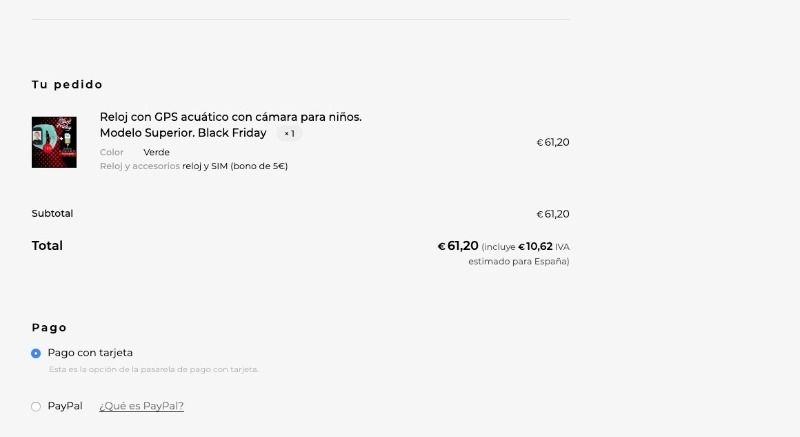The width and height of the screenshot is (800, 437).
Task: Click the product title Reloj con GPS acuático
Action: click(231, 125)
